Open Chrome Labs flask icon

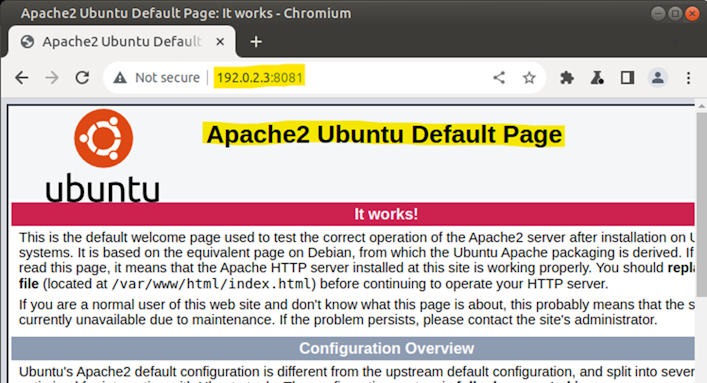[x=597, y=78]
